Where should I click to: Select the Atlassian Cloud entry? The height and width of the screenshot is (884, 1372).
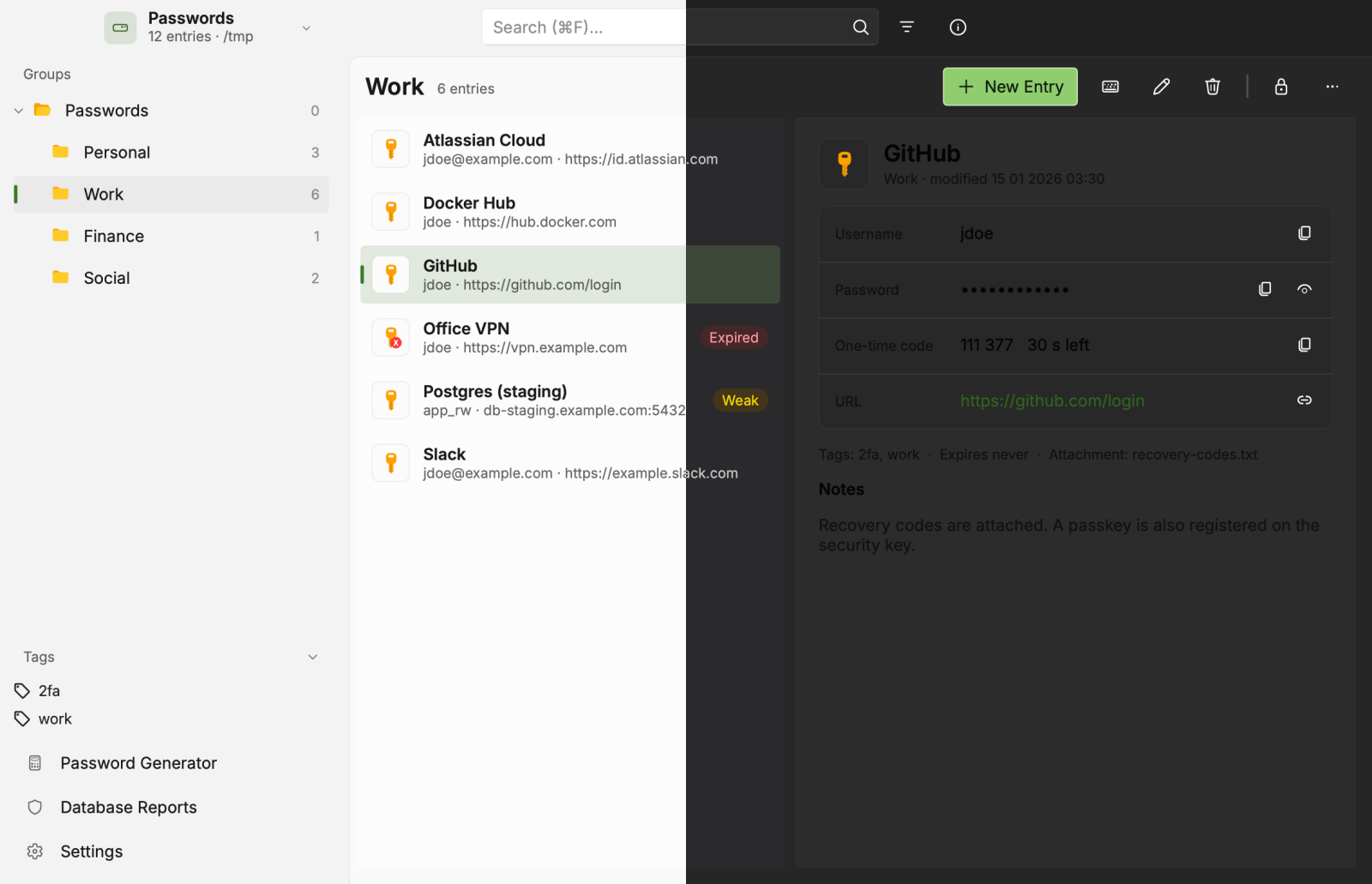(x=570, y=149)
